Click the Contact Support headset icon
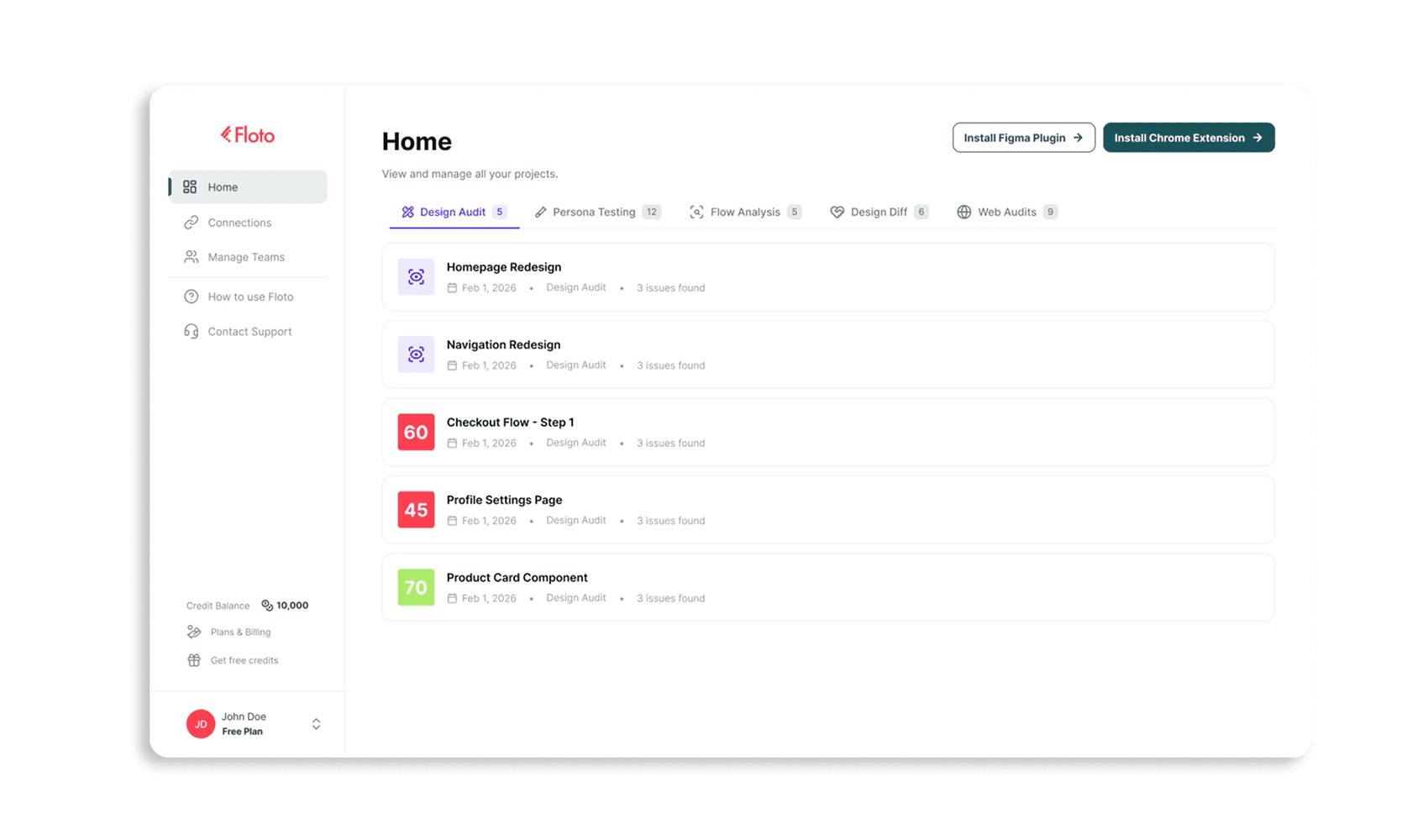 (x=192, y=331)
